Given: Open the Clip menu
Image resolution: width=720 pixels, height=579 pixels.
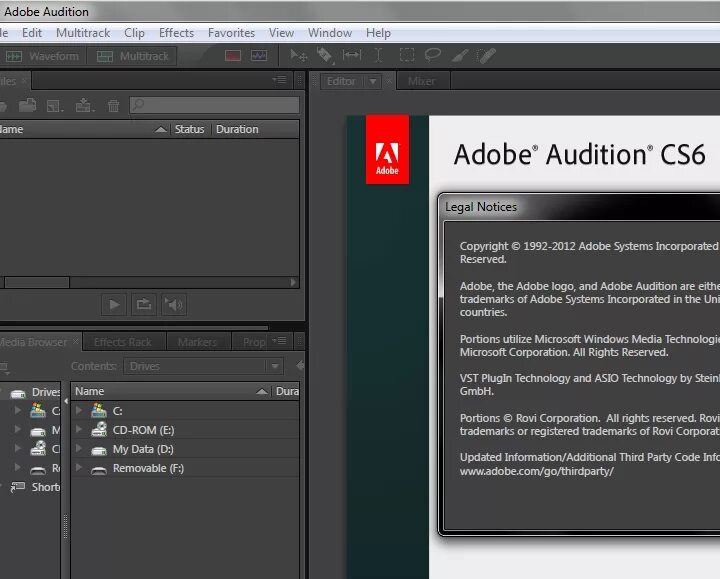Looking at the screenshot, I should (x=134, y=33).
